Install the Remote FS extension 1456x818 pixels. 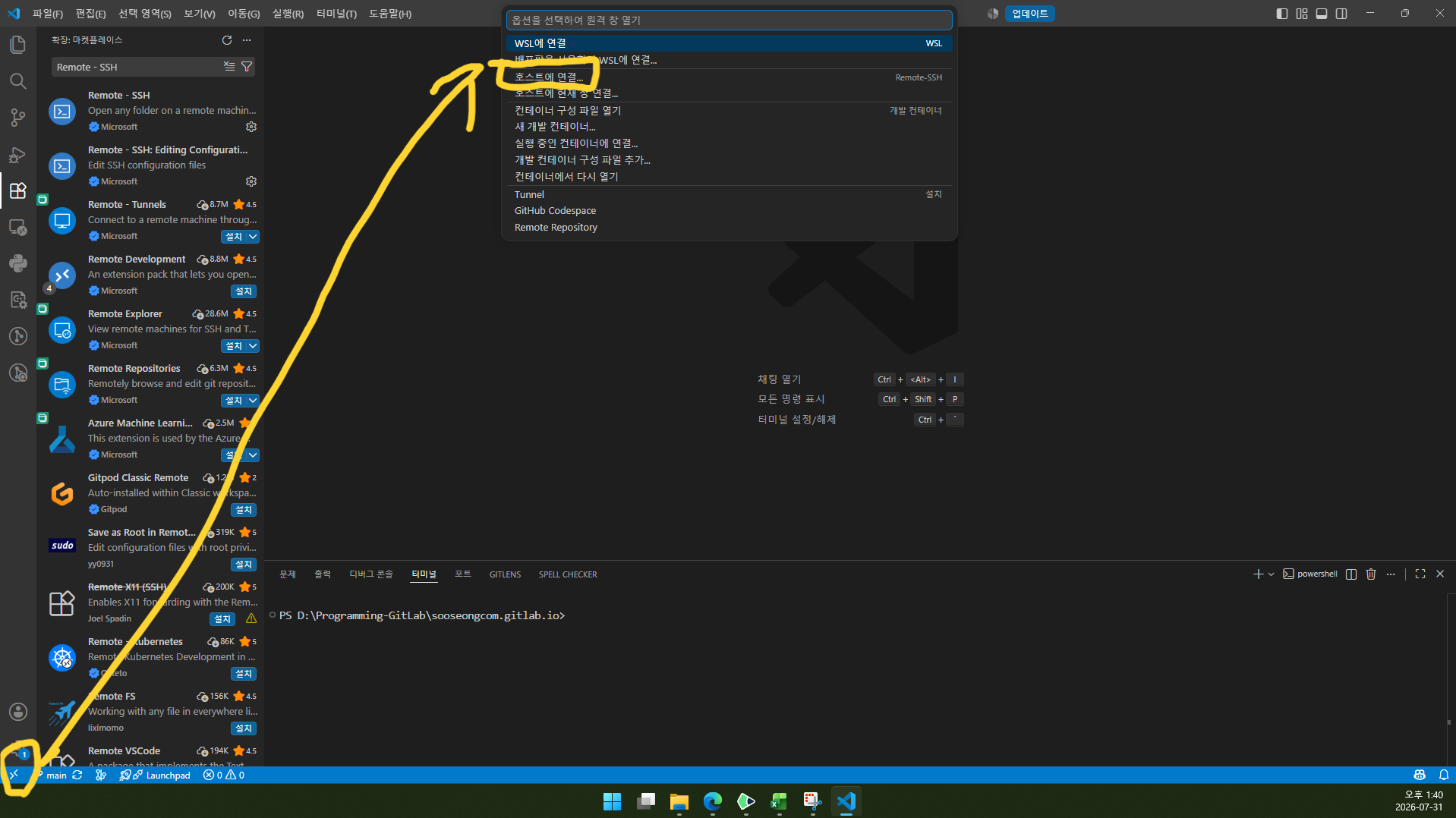[x=244, y=728]
